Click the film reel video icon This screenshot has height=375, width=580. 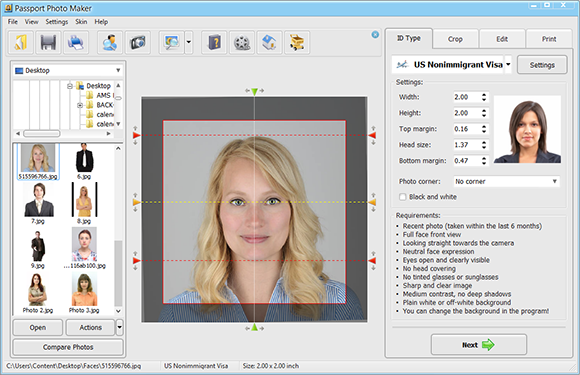coord(242,43)
